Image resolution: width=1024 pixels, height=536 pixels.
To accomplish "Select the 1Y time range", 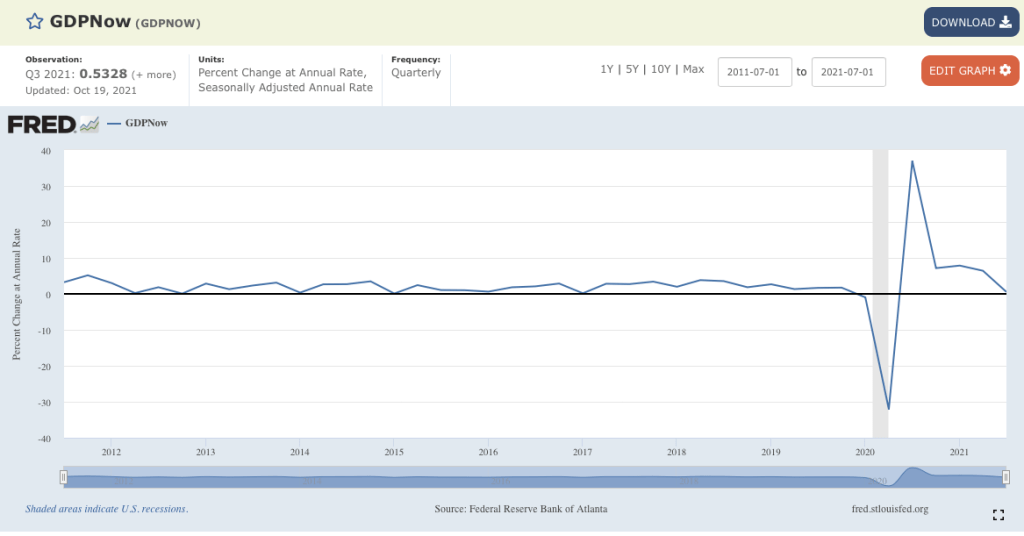I will tap(606, 69).
